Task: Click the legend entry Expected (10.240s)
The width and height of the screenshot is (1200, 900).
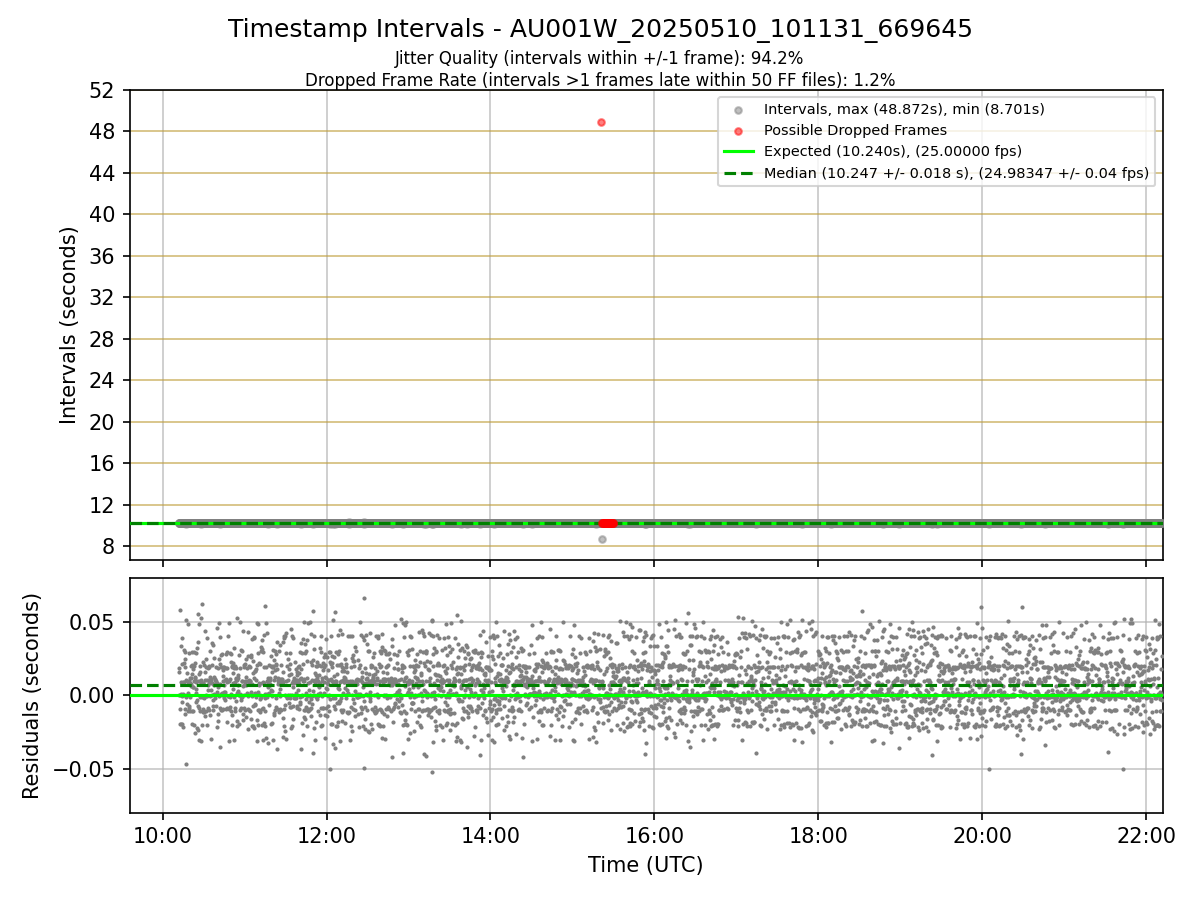Action: pos(893,151)
